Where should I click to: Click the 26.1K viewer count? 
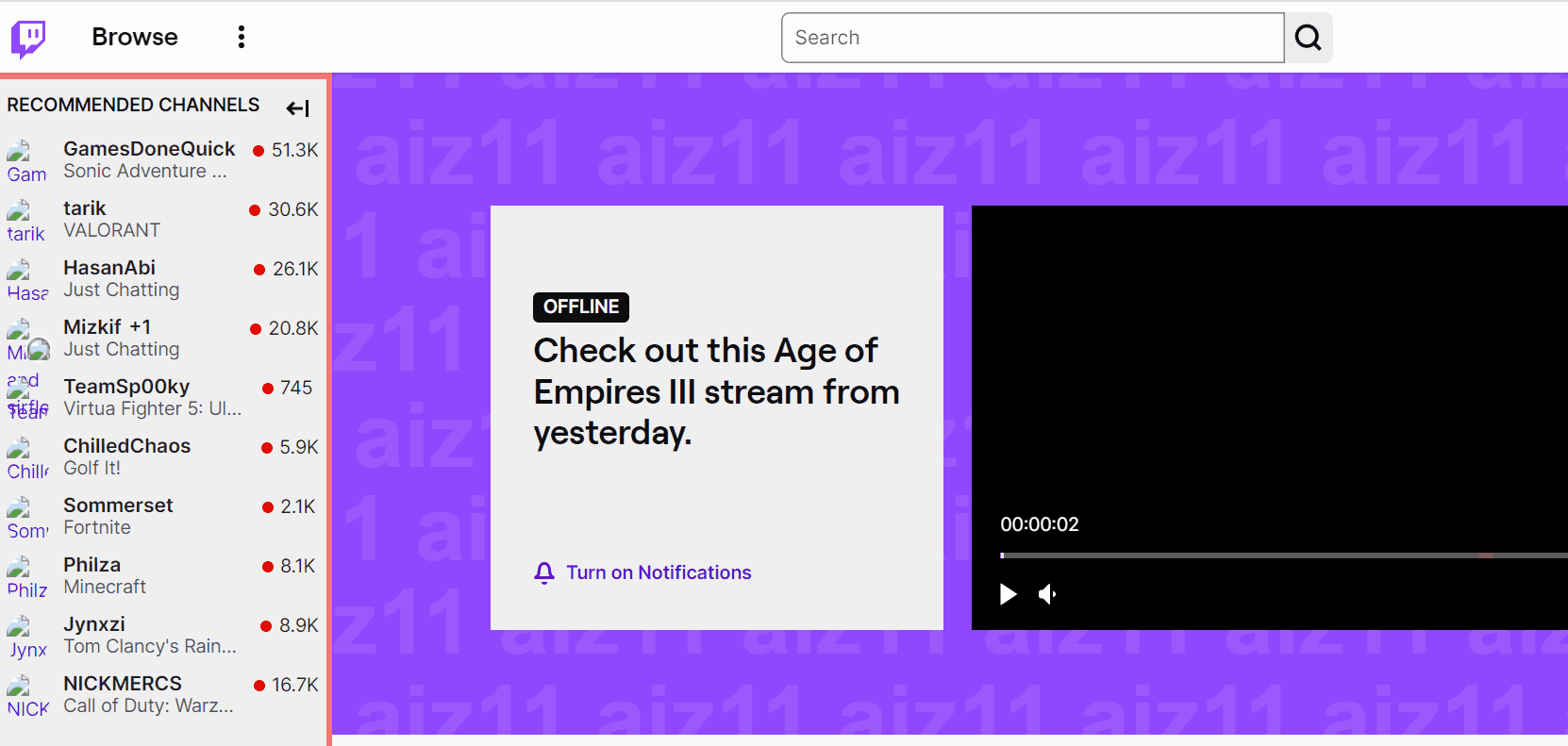tap(295, 269)
